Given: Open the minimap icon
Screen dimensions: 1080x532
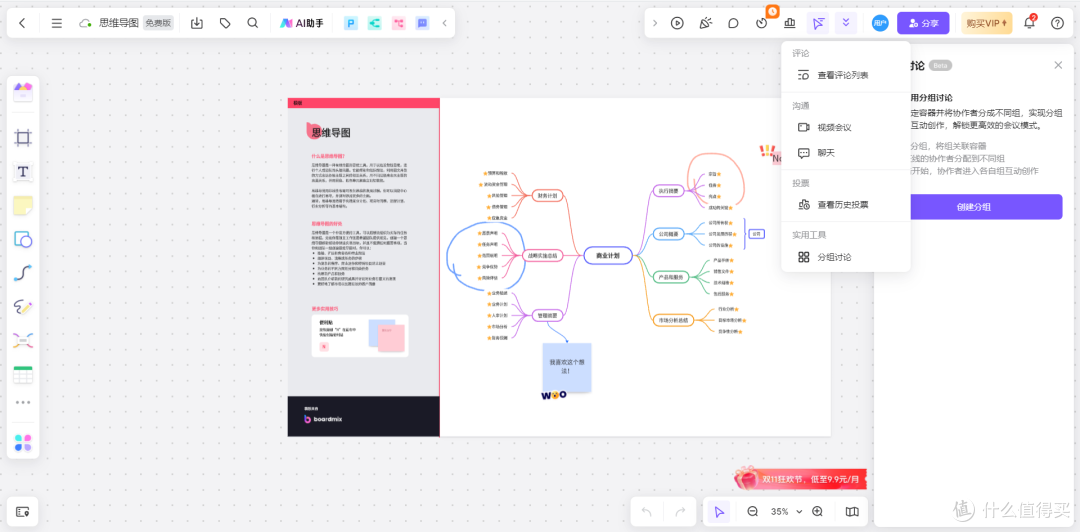Looking at the screenshot, I should [852, 512].
